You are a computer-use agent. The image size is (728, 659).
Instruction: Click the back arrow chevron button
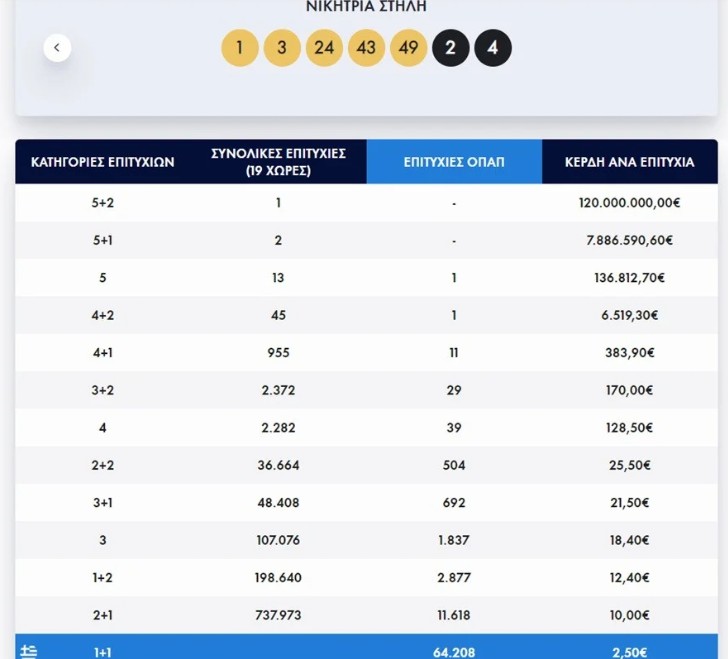click(x=57, y=47)
